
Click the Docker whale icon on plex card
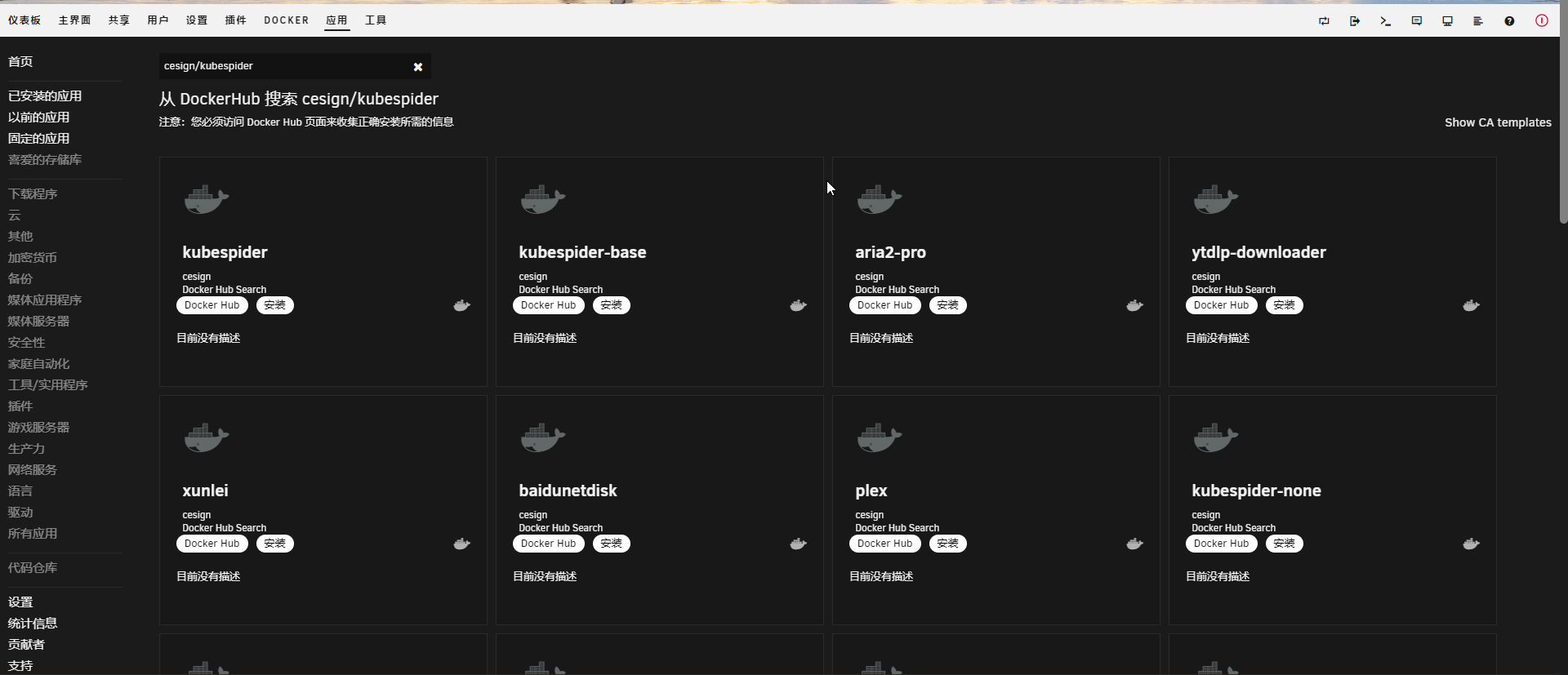tap(1135, 543)
